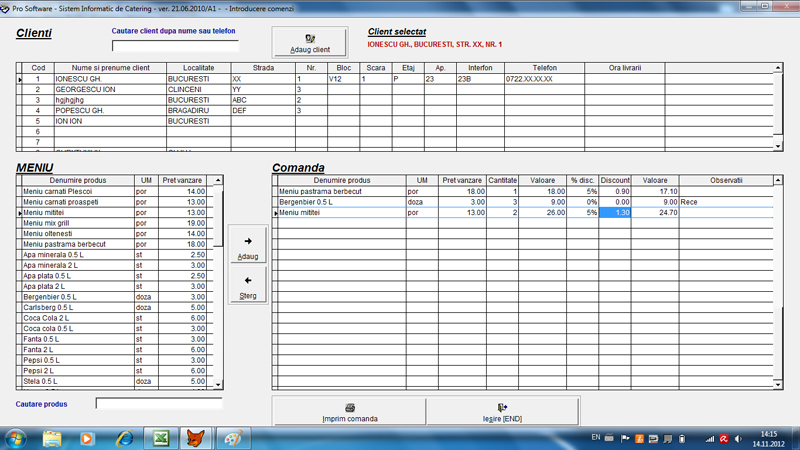The width and height of the screenshot is (800, 450).
Task: Click the CLINCENI locality cell
Action: tap(198, 89)
